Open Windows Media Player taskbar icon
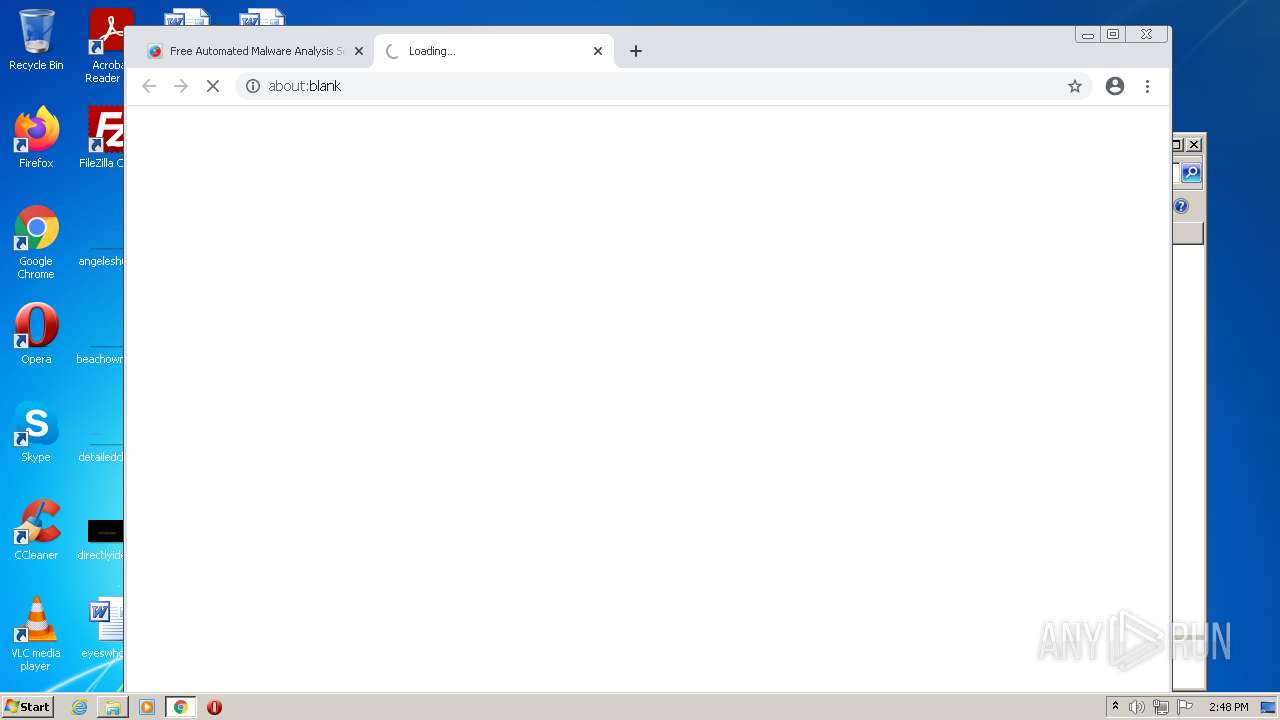This screenshot has height=720, width=1280. 147,707
